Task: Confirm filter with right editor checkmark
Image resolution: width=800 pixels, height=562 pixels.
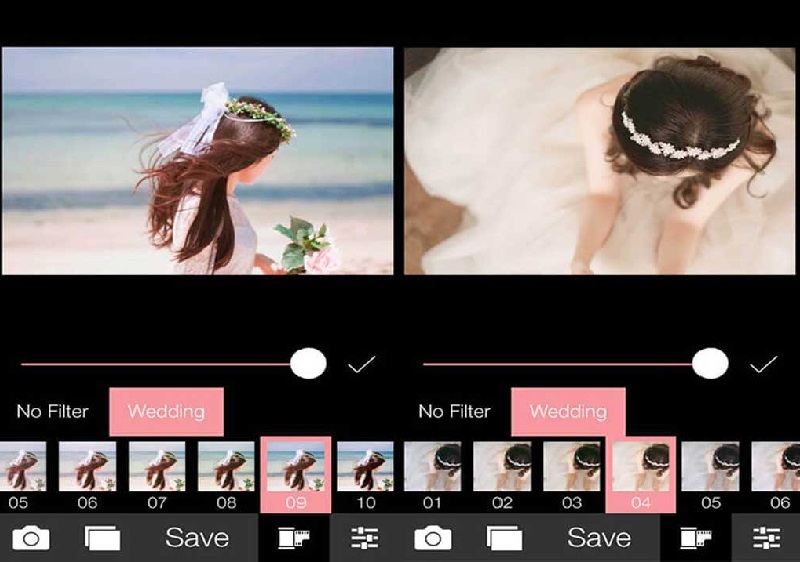Action: click(763, 364)
